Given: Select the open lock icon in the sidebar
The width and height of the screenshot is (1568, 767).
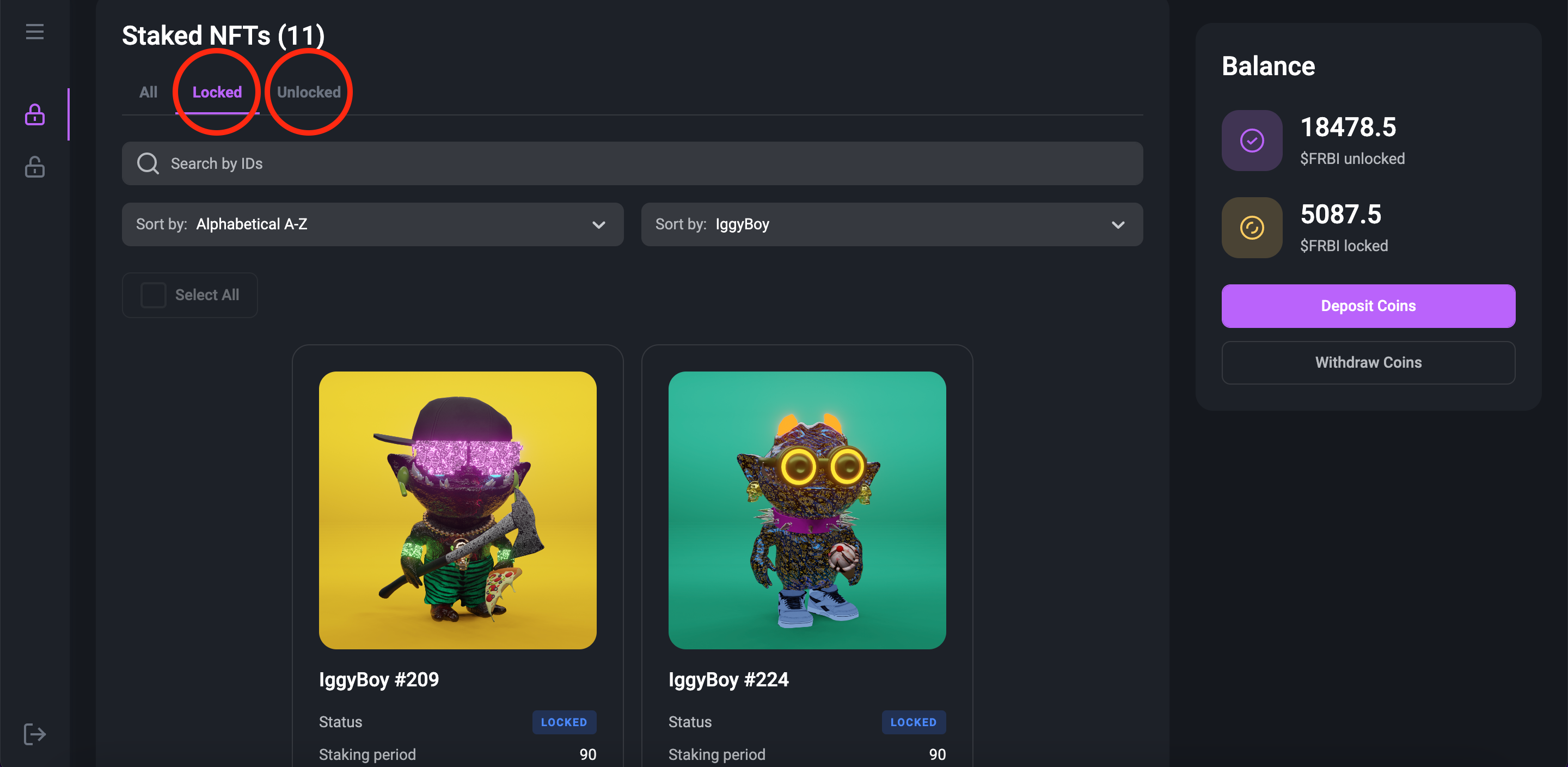Looking at the screenshot, I should 35,167.
